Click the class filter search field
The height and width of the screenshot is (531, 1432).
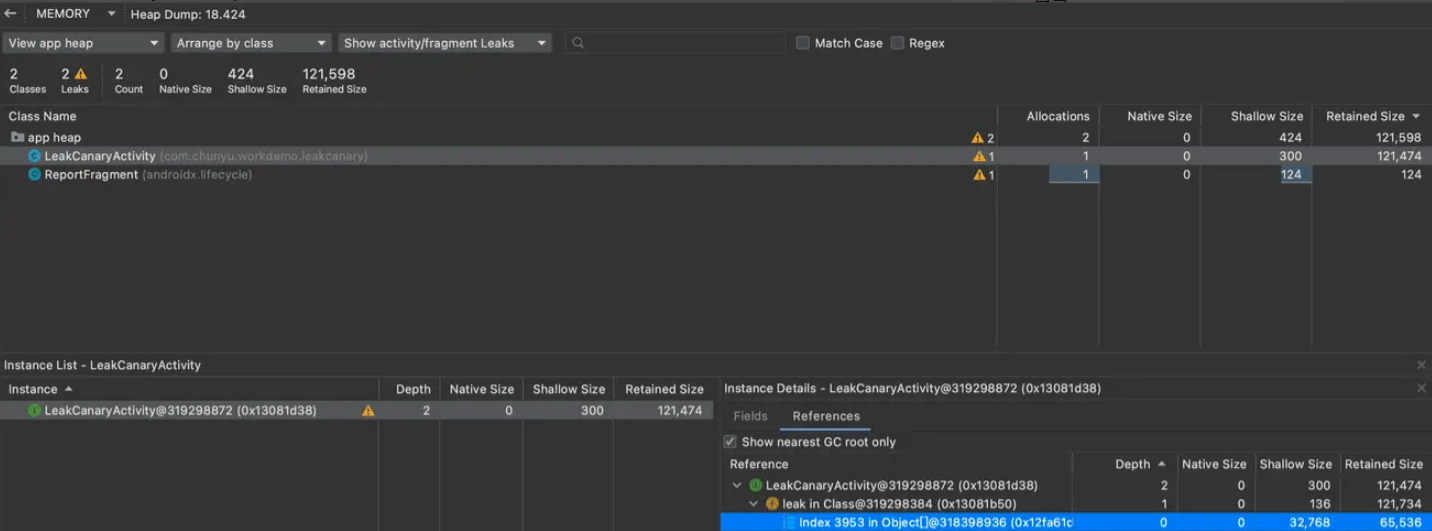(x=675, y=43)
